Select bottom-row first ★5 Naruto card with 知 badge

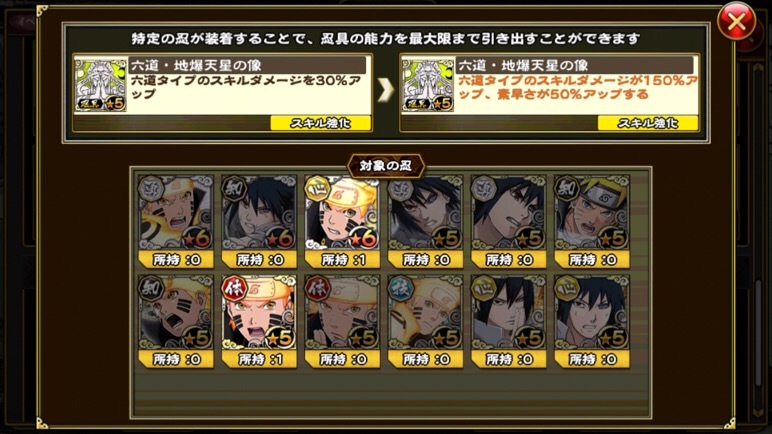(176, 321)
